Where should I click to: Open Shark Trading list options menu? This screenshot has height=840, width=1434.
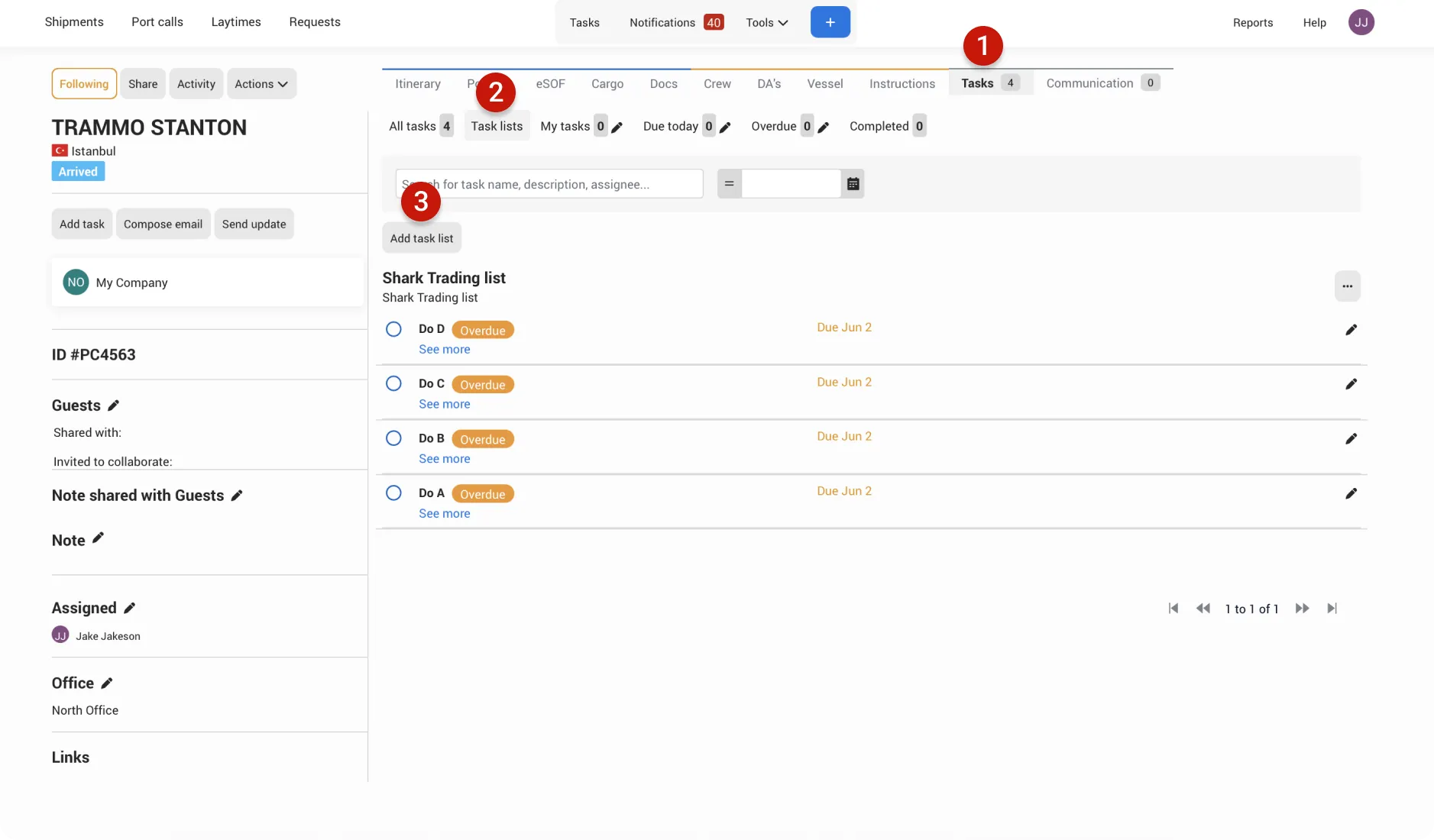[x=1347, y=286]
